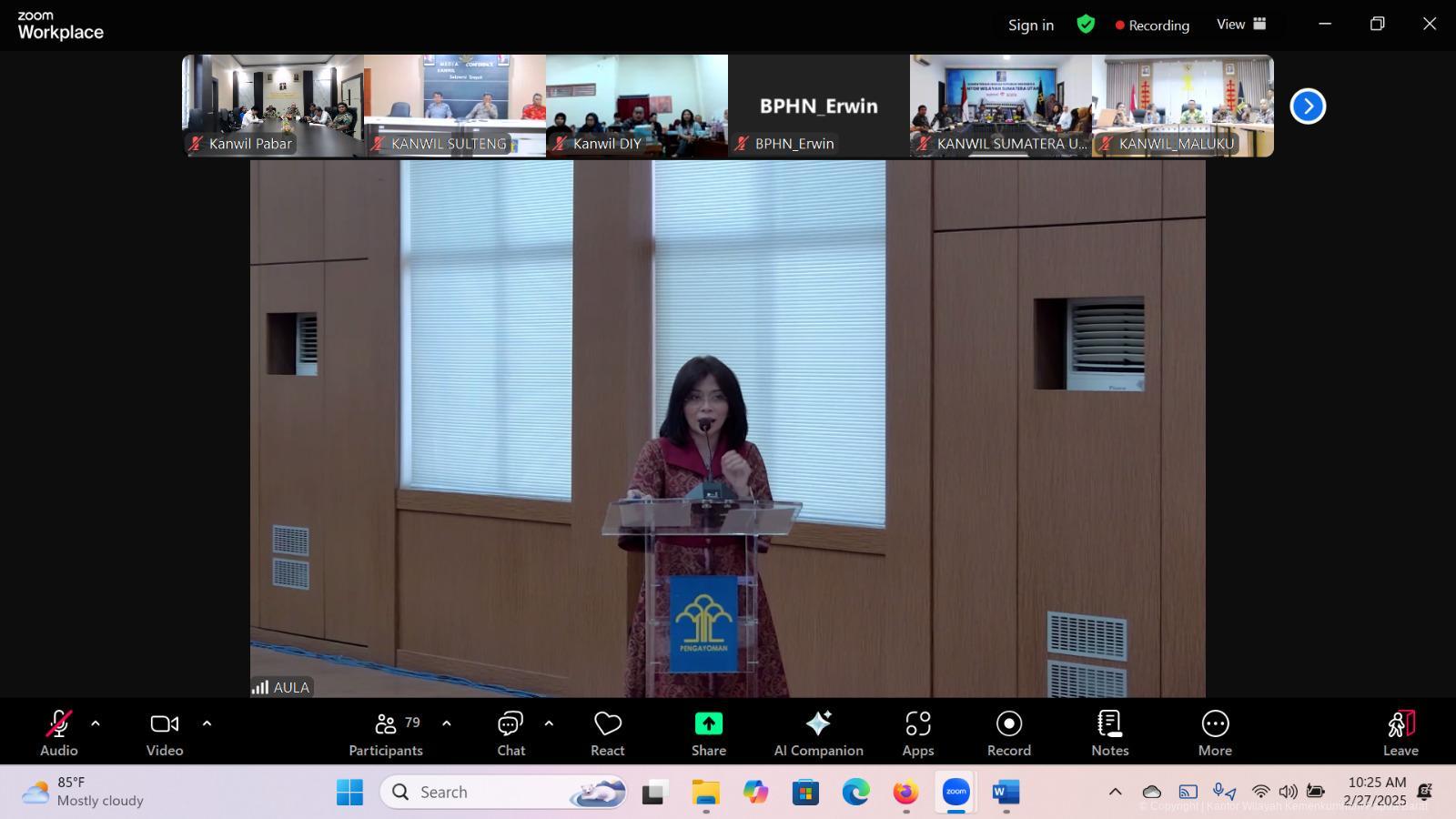Viewport: 1456px width, 819px height.
Task: Open the AI Companion panel
Action: 818,733
